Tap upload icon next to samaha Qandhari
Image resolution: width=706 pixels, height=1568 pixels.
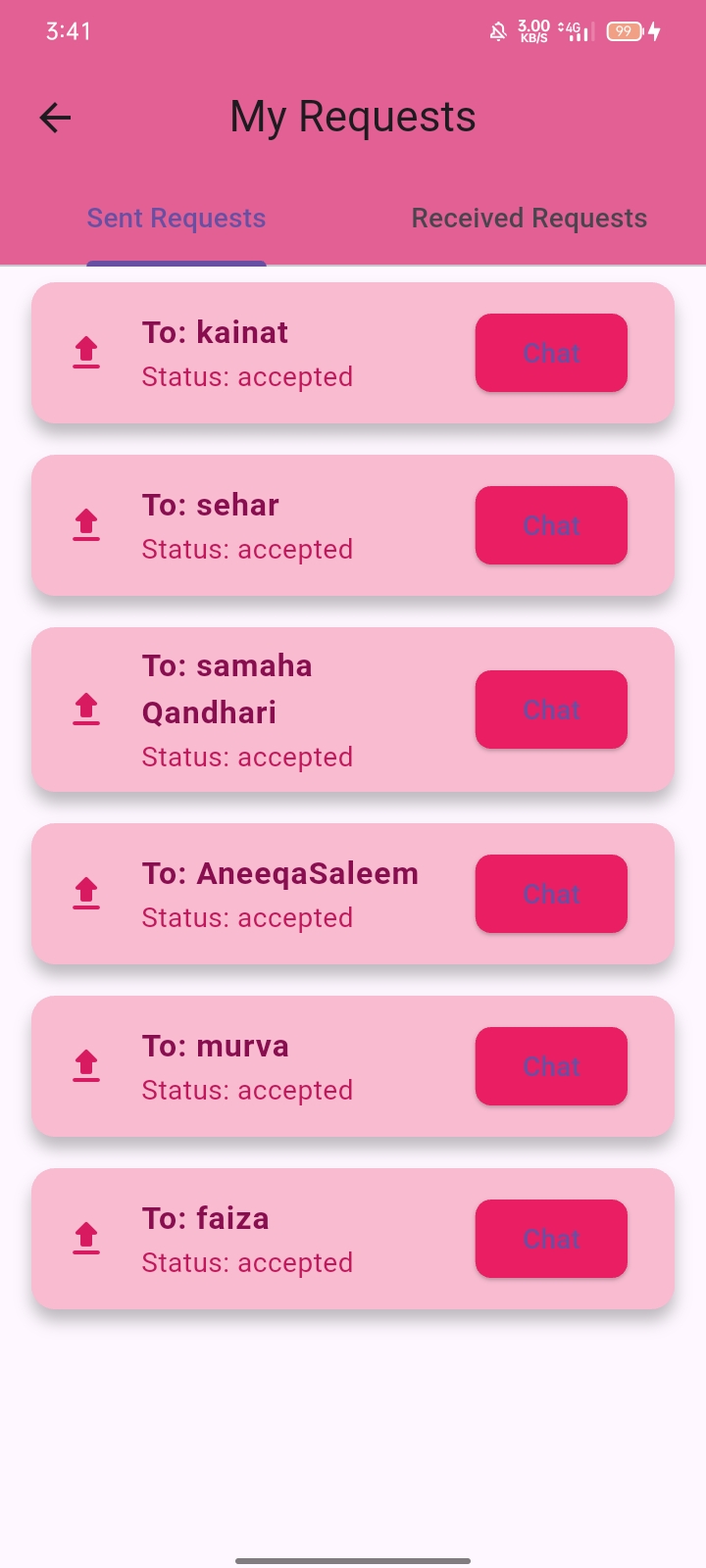[86, 709]
